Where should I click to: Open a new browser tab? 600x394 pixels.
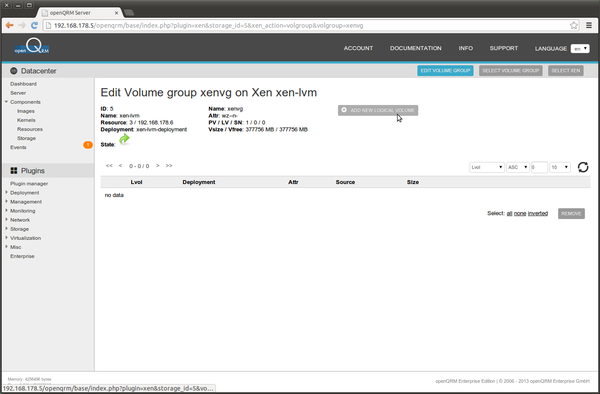tap(129, 13)
